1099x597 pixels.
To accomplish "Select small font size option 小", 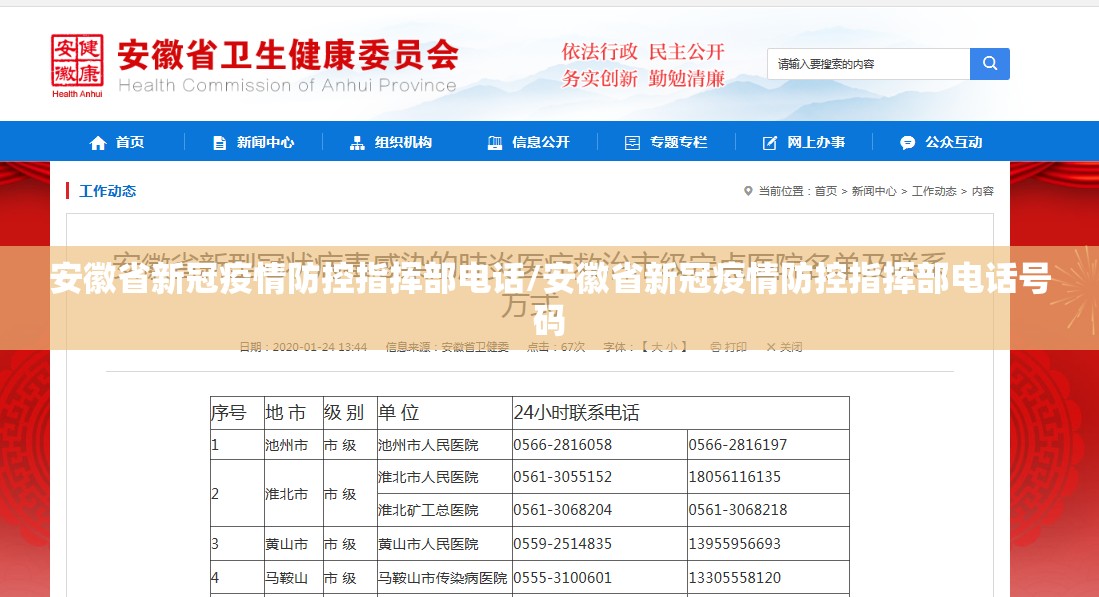I will [x=673, y=347].
